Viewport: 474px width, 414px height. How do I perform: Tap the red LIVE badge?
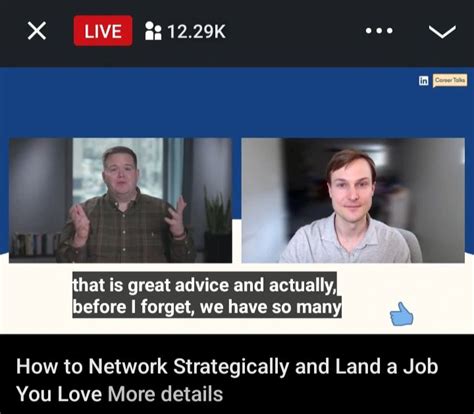[x=103, y=31]
